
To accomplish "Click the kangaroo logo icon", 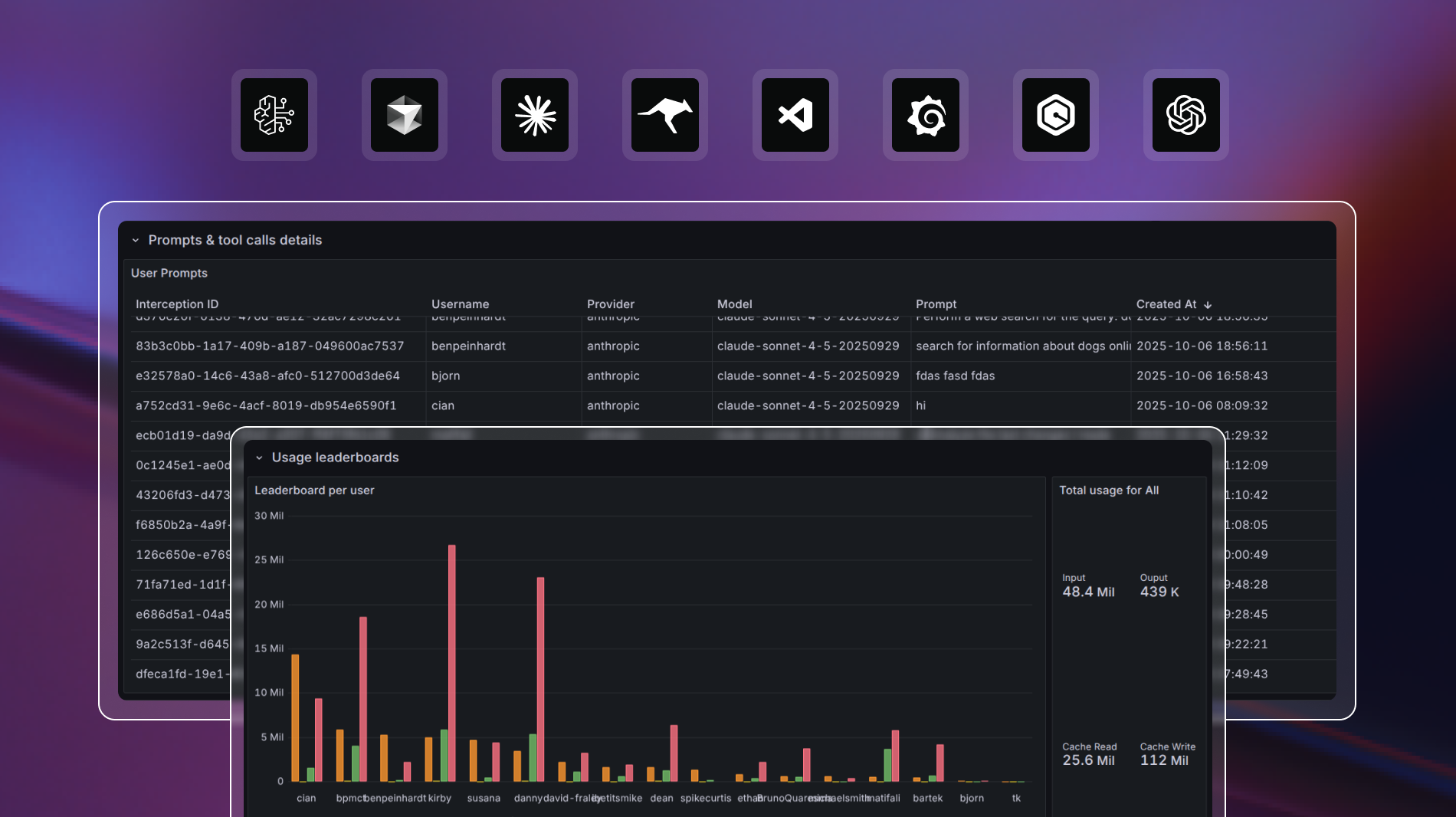I will click(665, 115).
